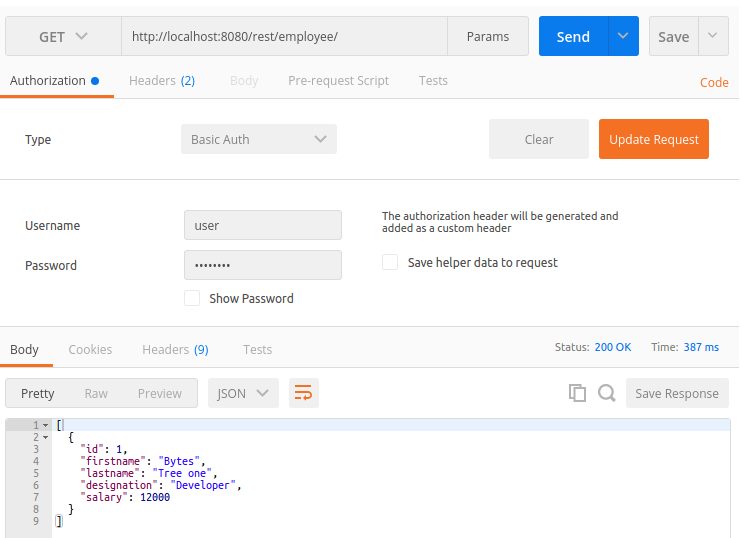Image resolution: width=742 pixels, height=538 pixels.
Task: Click the orange Update Request button
Action: pos(654,139)
